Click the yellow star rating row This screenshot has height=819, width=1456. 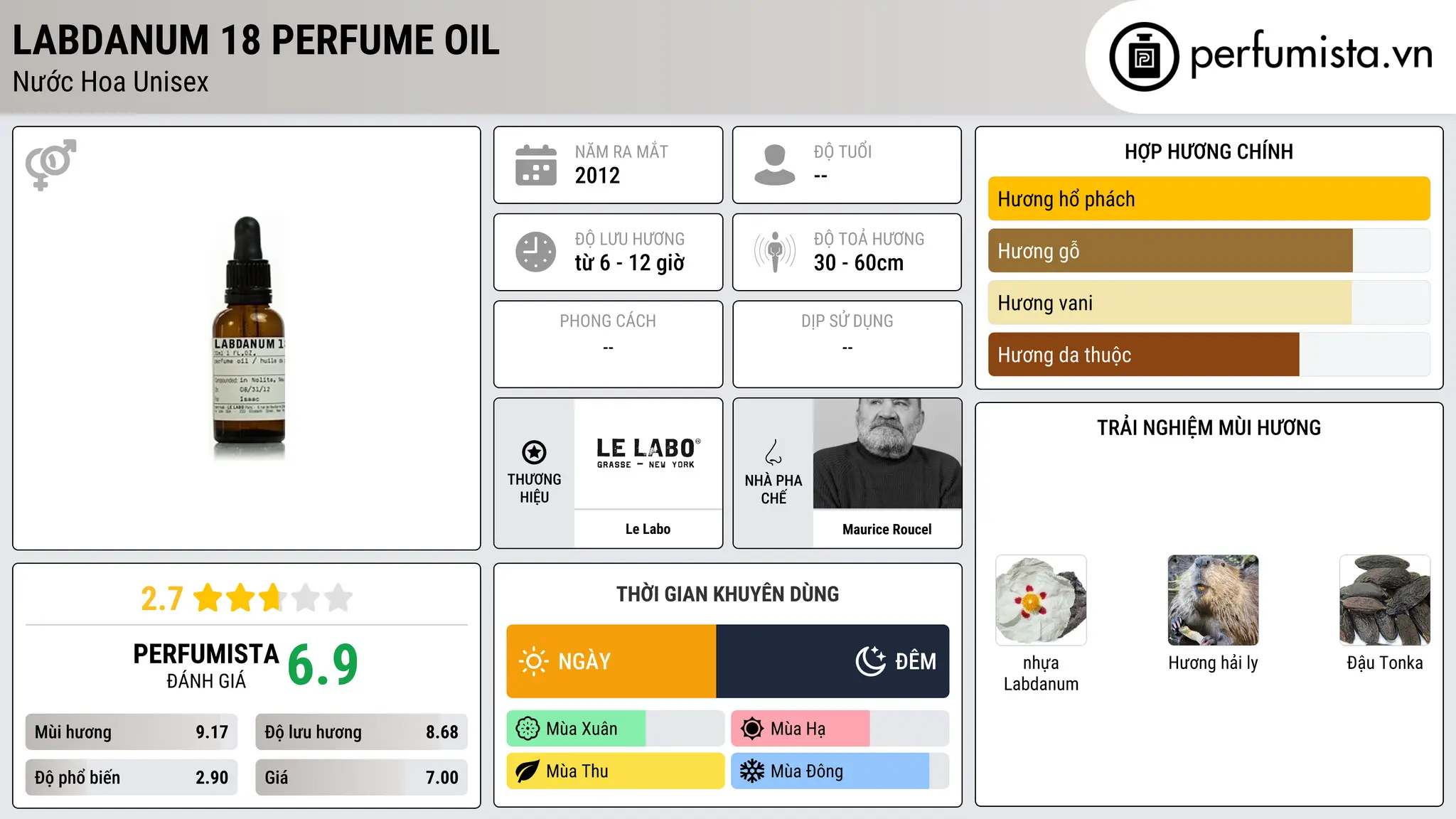[x=272, y=598]
